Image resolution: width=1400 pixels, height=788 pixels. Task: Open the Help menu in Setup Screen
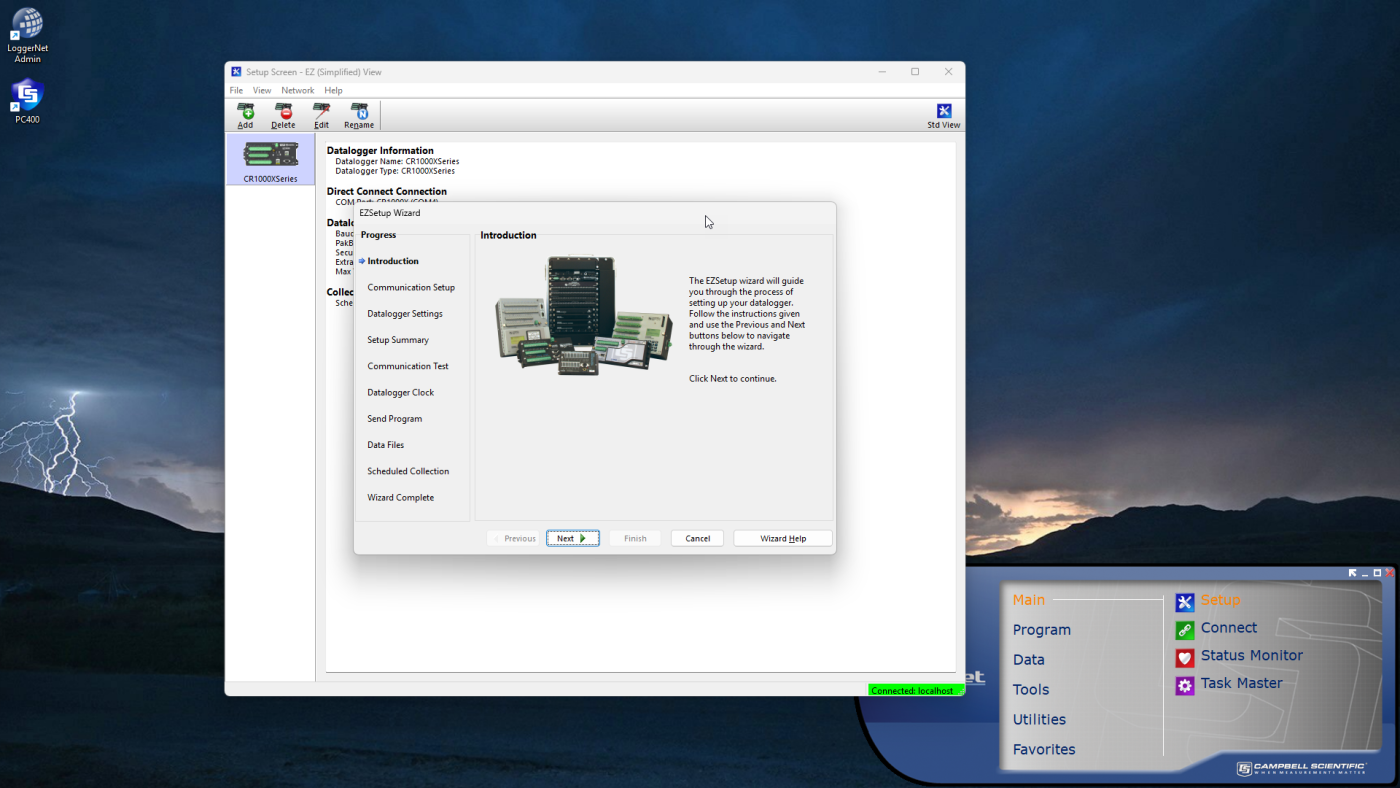pyautogui.click(x=333, y=90)
